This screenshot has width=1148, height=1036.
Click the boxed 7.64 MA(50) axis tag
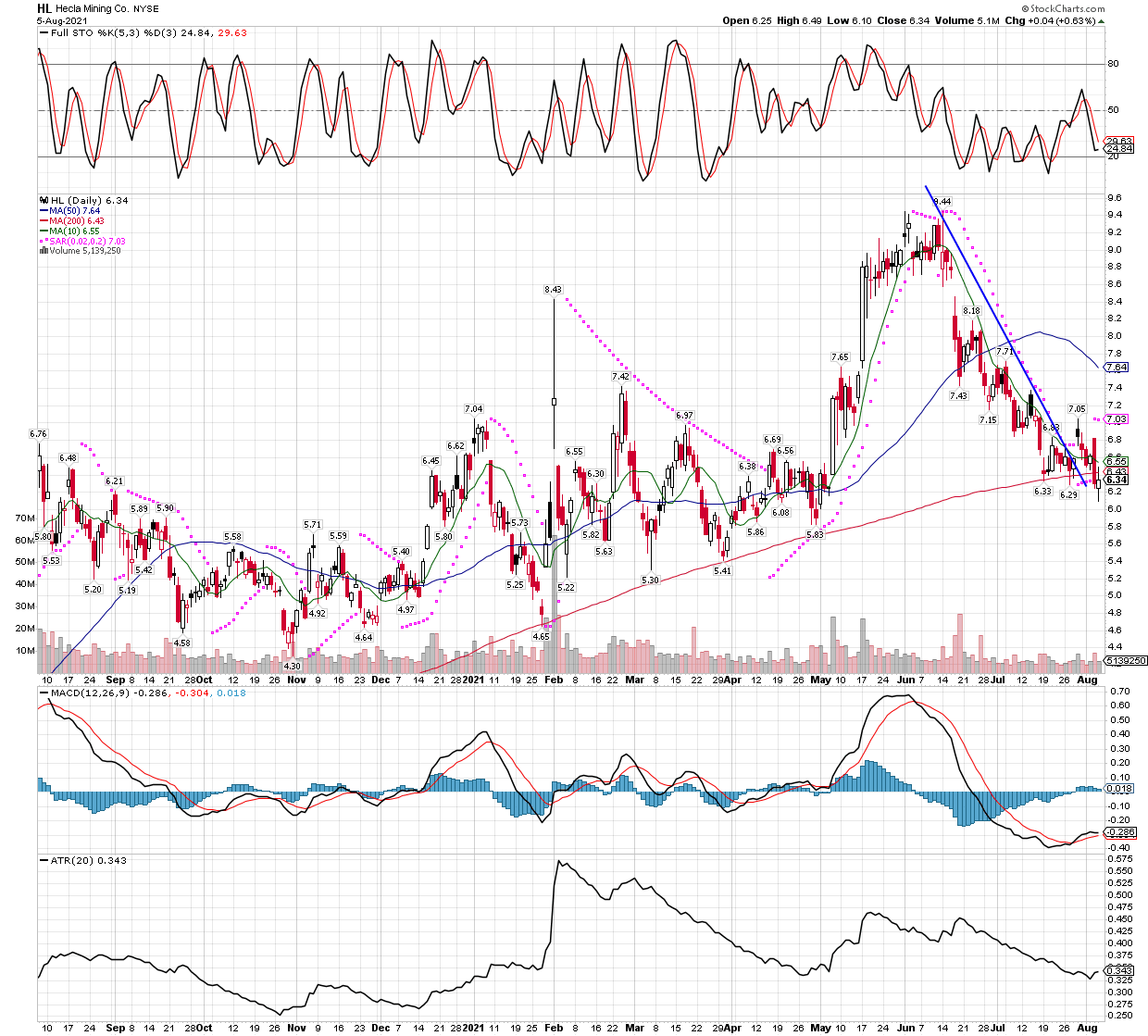coord(1117,368)
